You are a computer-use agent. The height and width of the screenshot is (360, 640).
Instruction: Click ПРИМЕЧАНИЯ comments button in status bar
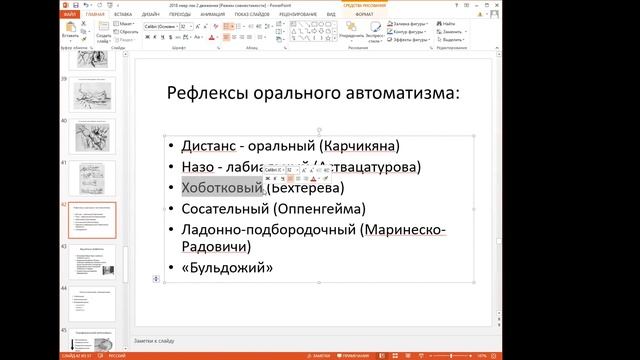pos(353,356)
